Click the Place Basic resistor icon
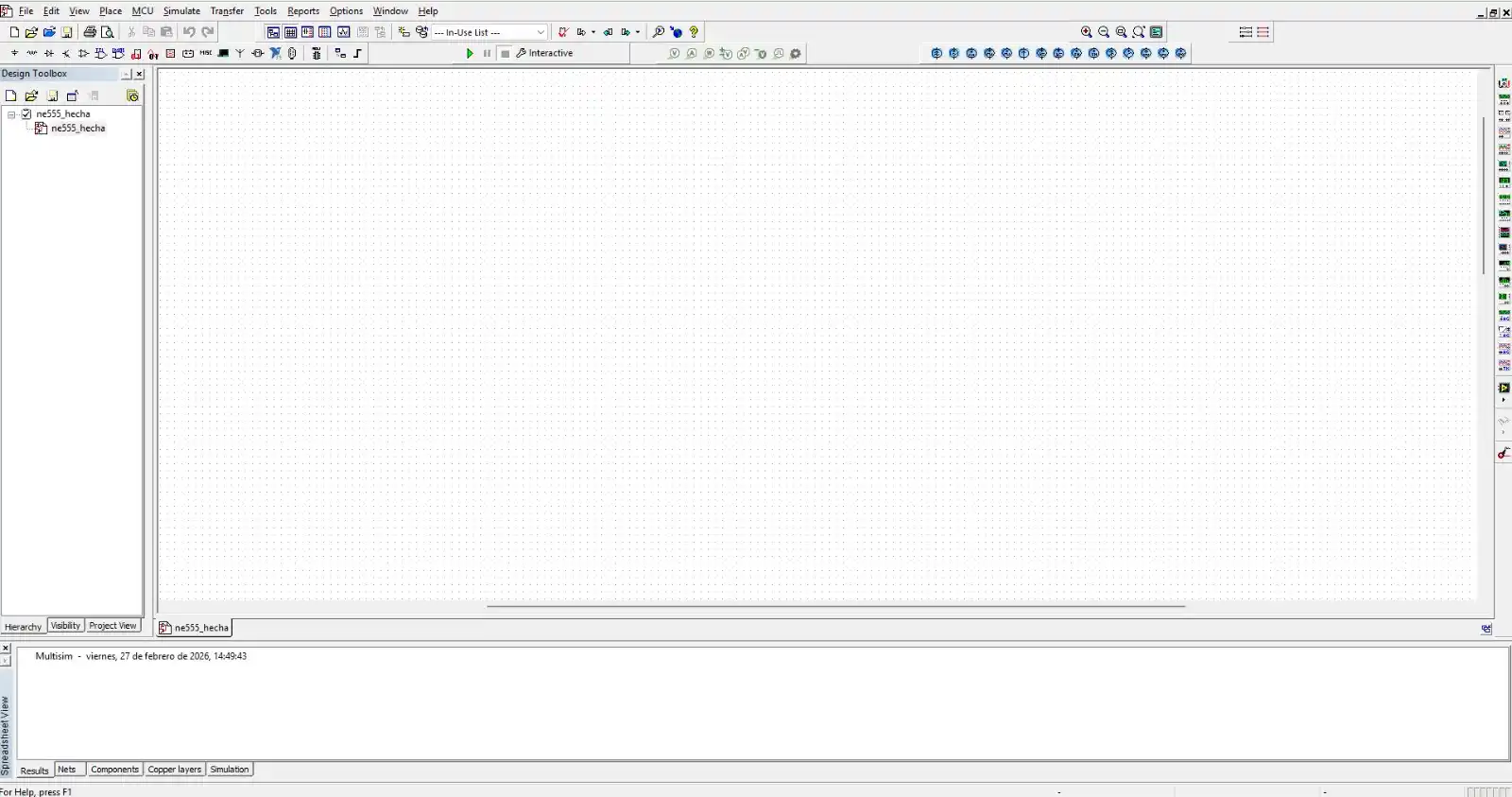This screenshot has height=797, width=1512. [x=31, y=54]
